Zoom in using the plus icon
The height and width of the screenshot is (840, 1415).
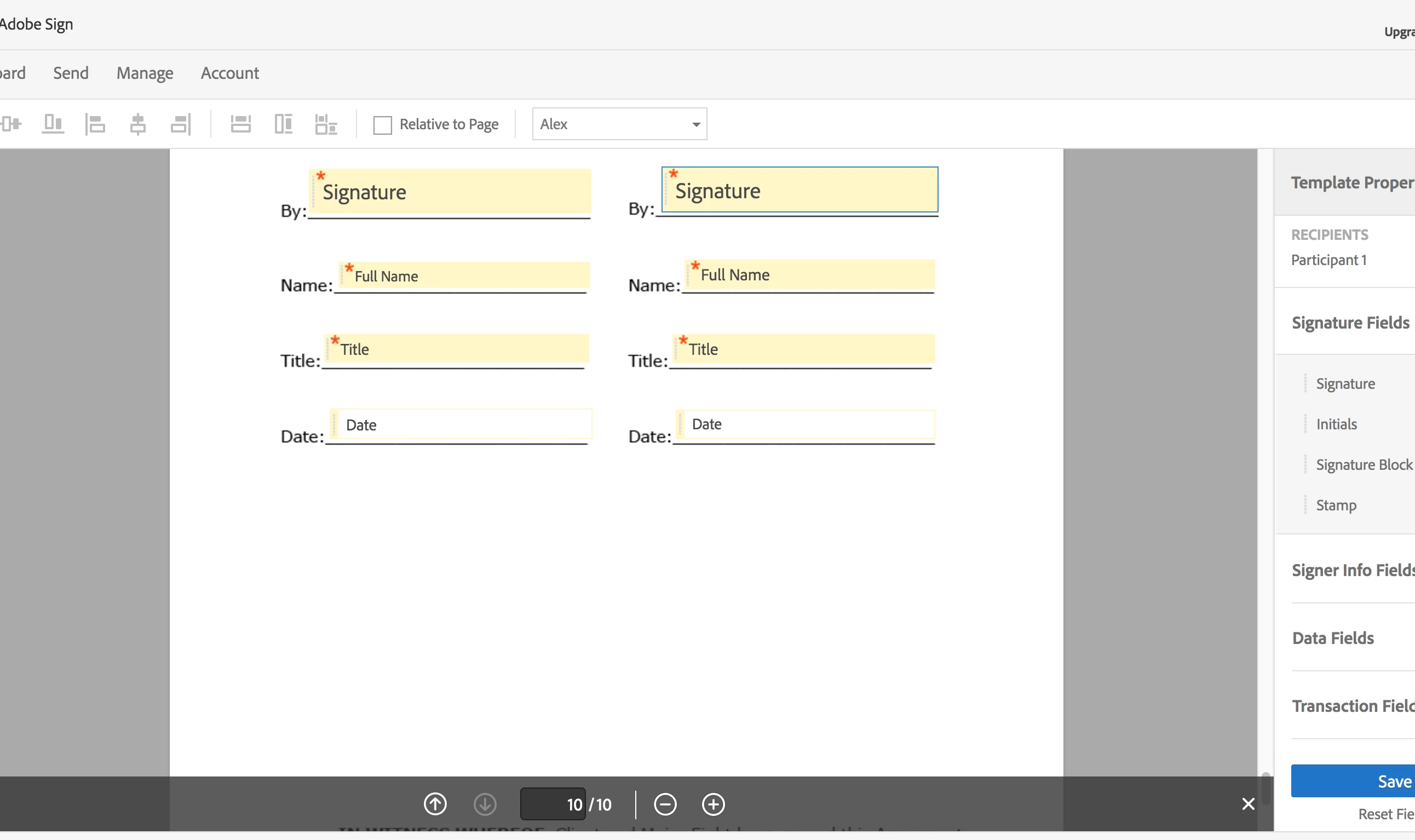click(713, 804)
